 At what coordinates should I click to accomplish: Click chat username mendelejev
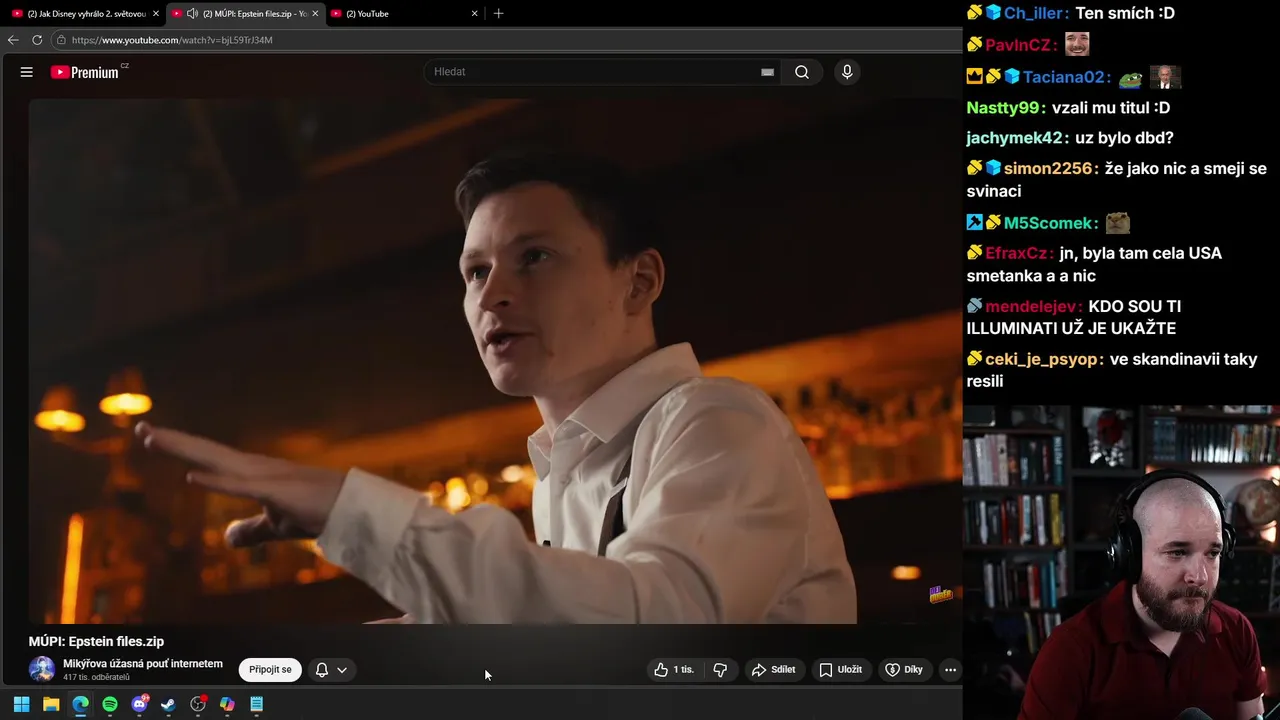(x=1033, y=306)
